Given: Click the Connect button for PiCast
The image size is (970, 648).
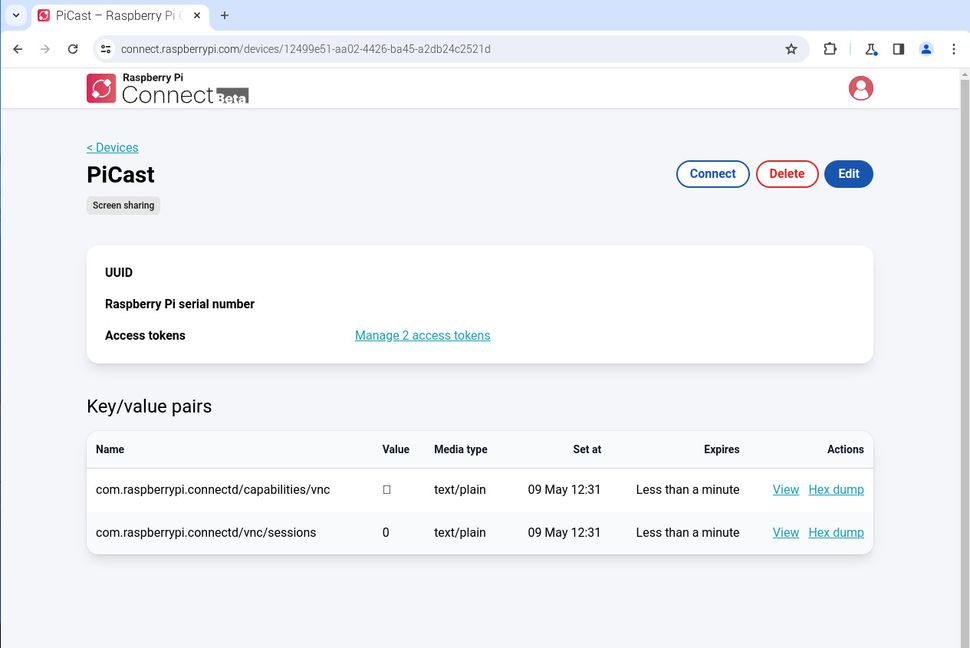Looking at the screenshot, I should pyautogui.click(x=712, y=173).
